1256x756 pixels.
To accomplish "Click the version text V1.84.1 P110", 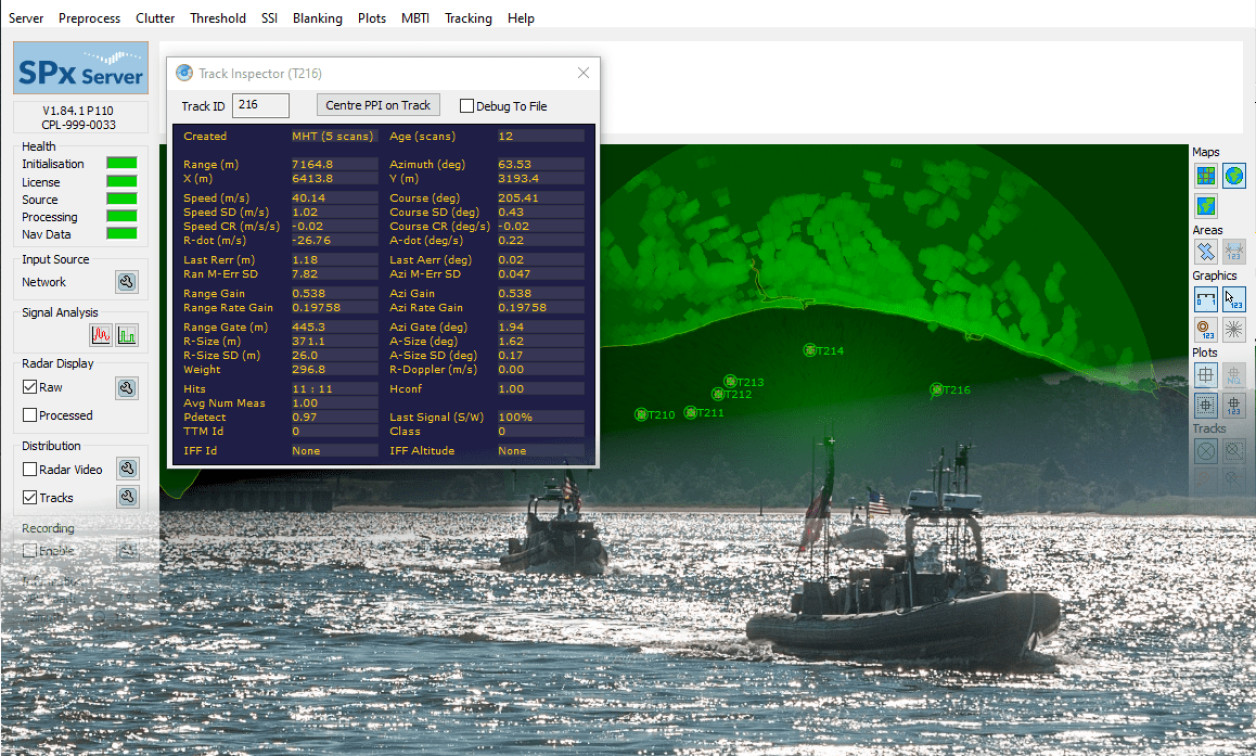I will pos(79,110).
